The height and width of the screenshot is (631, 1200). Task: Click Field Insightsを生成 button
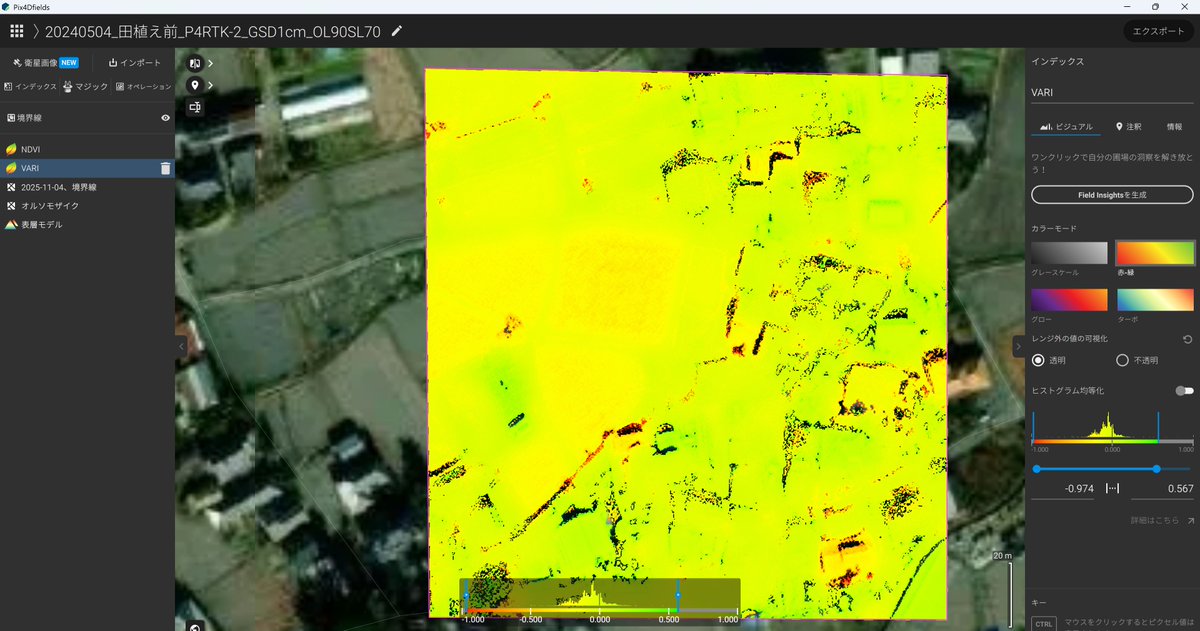[x=1112, y=194]
